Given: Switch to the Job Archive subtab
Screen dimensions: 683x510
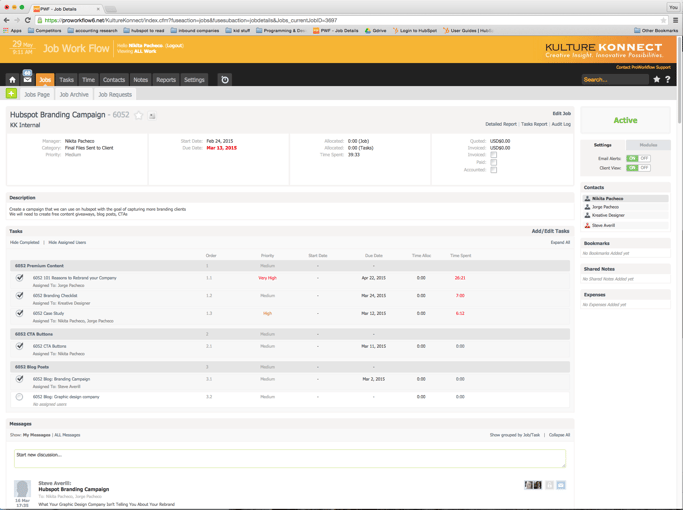Looking at the screenshot, I should pos(74,95).
